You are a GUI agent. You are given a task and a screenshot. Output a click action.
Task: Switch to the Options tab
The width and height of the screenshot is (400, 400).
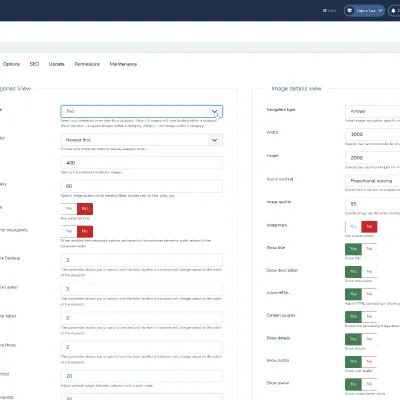(x=11, y=64)
